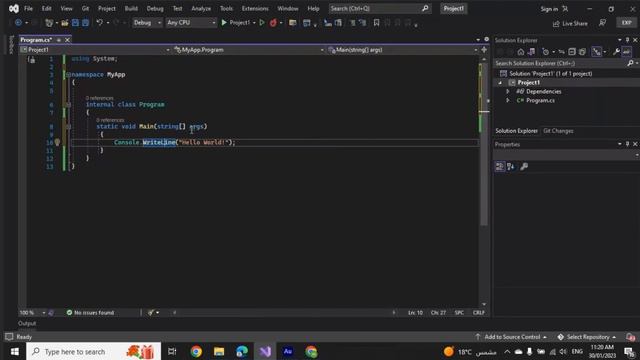Image resolution: width=640 pixels, height=360 pixels.
Task: Click Select Repository button
Action: pyautogui.click(x=587, y=337)
